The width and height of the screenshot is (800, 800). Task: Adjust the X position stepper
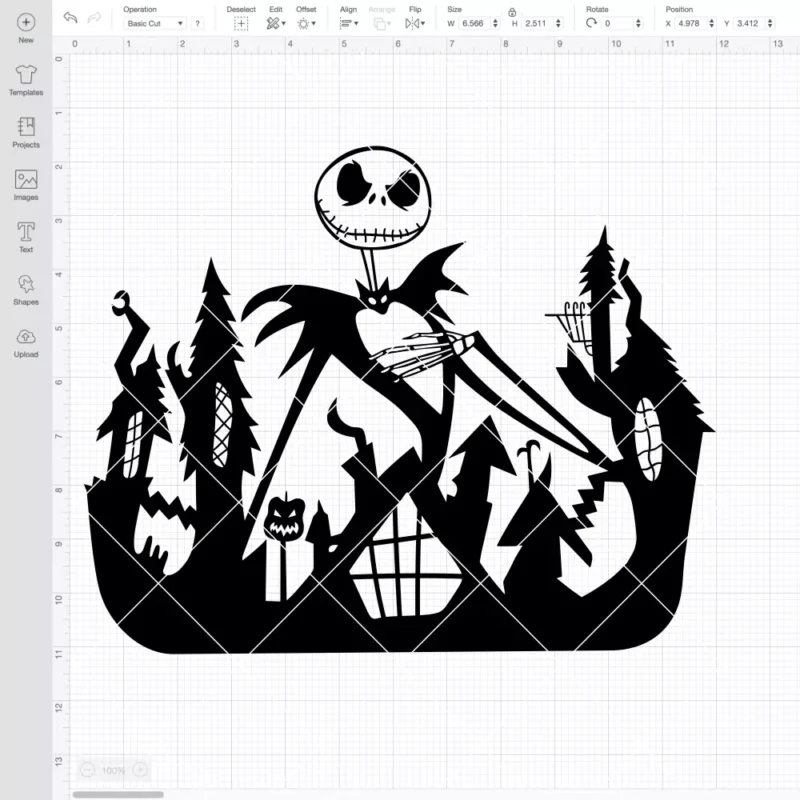point(712,23)
